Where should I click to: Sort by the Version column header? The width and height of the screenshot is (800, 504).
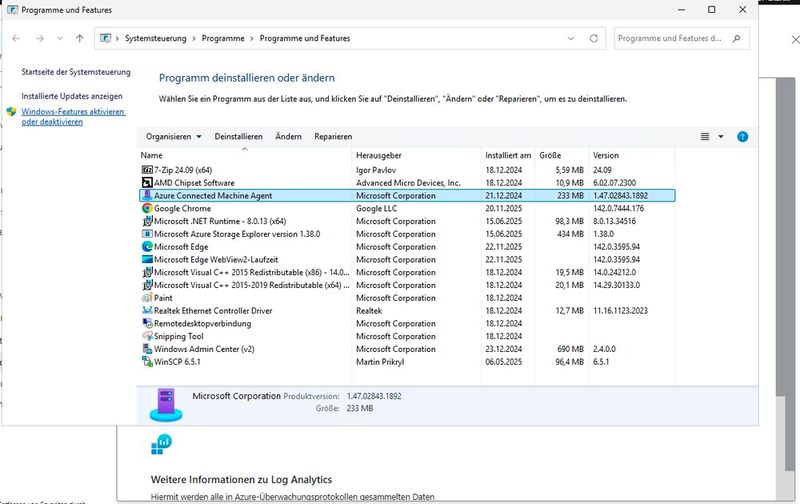click(x=632, y=155)
